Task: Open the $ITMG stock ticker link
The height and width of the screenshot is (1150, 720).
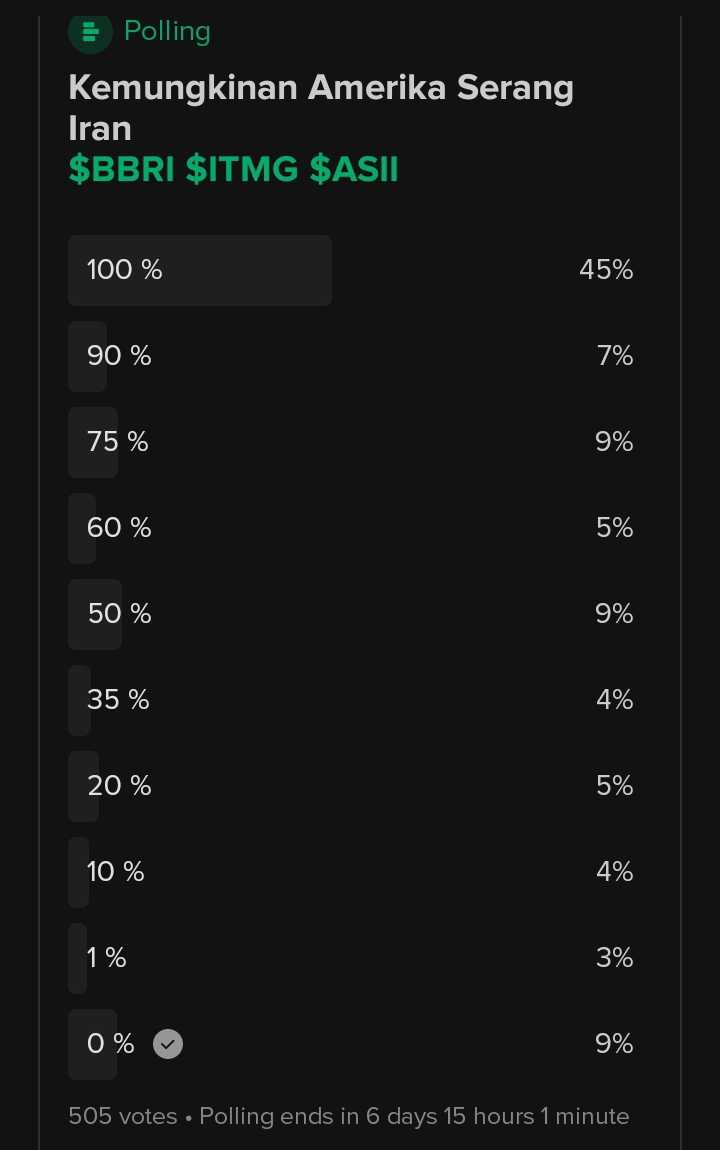Action: (242, 170)
